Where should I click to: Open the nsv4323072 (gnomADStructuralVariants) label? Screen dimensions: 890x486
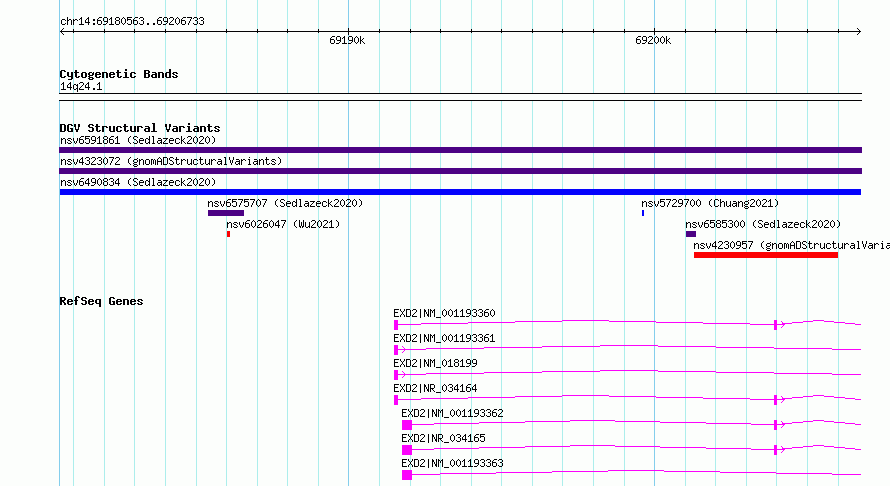171,161
